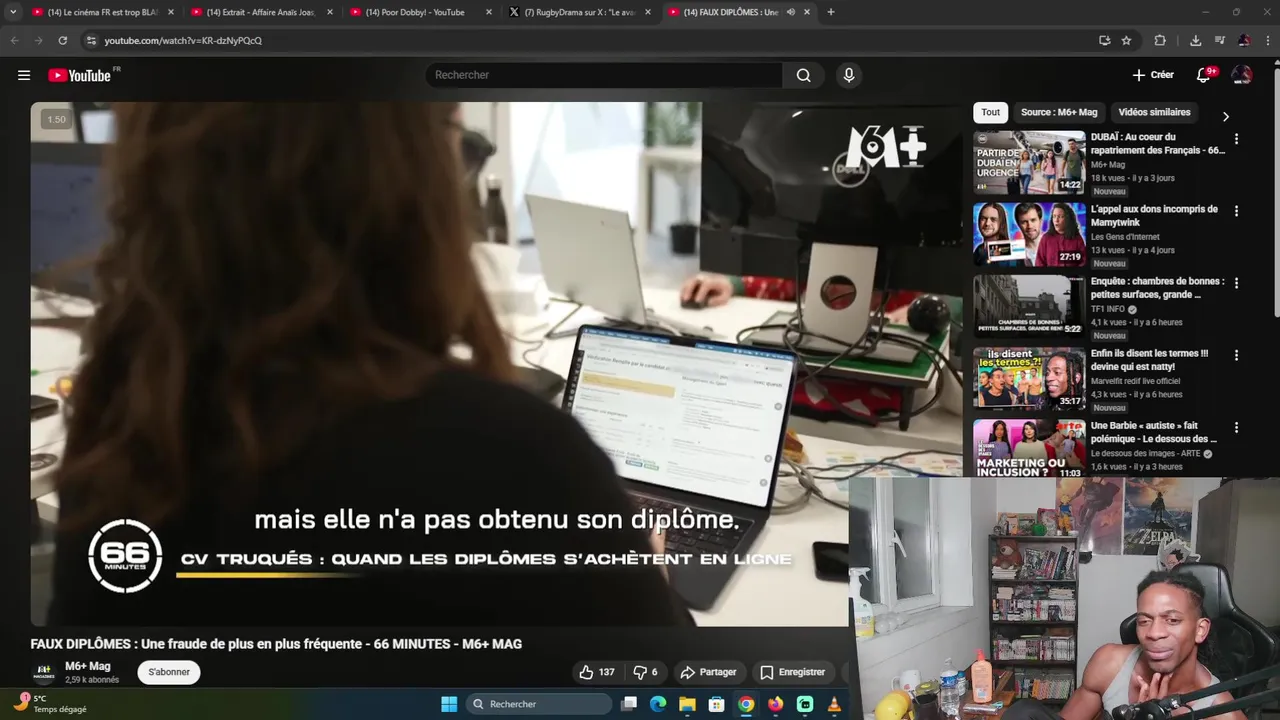Open a new Chrome tab
Screen dimensions: 1280x720
point(831,12)
